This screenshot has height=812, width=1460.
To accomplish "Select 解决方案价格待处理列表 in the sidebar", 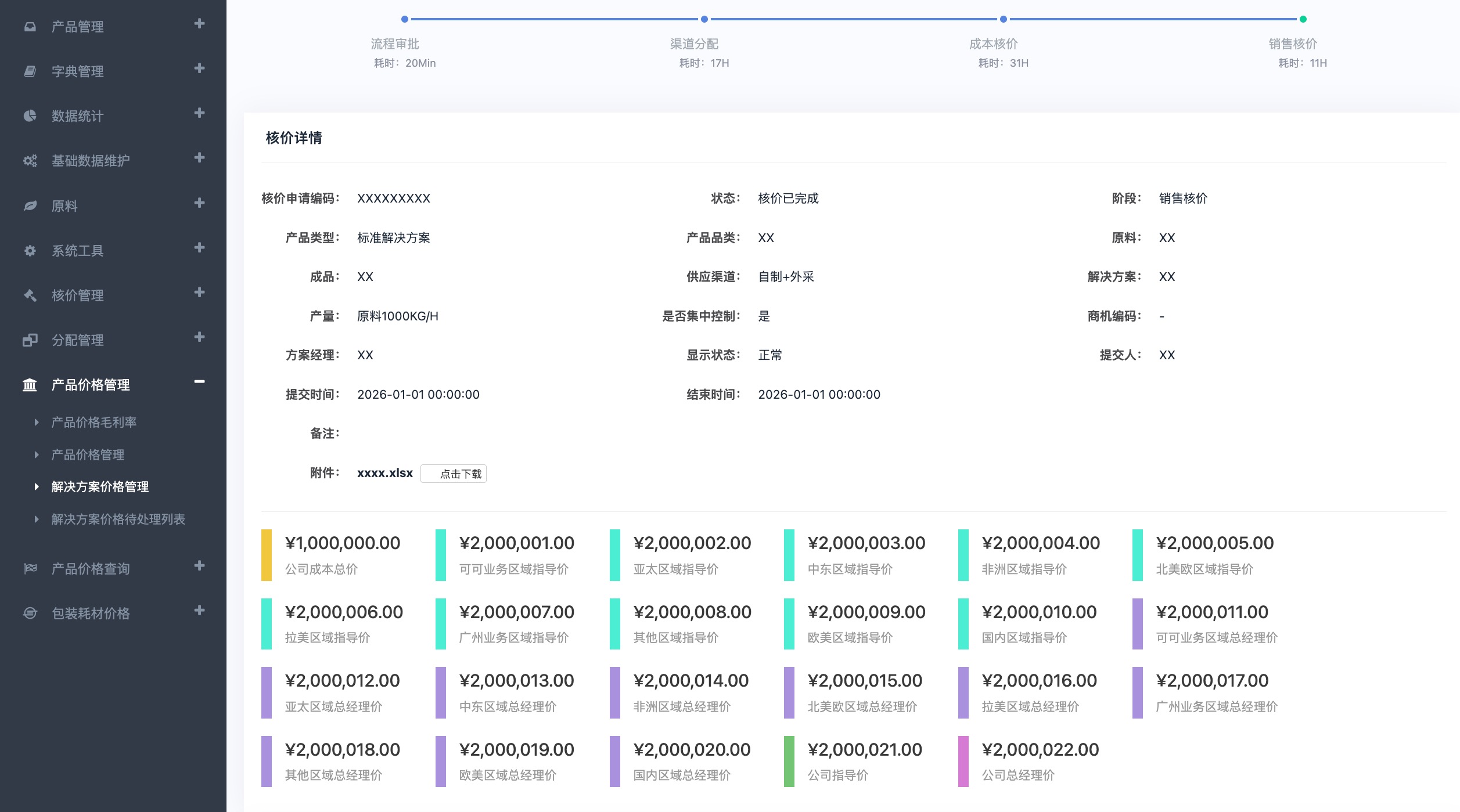I will pos(118,519).
